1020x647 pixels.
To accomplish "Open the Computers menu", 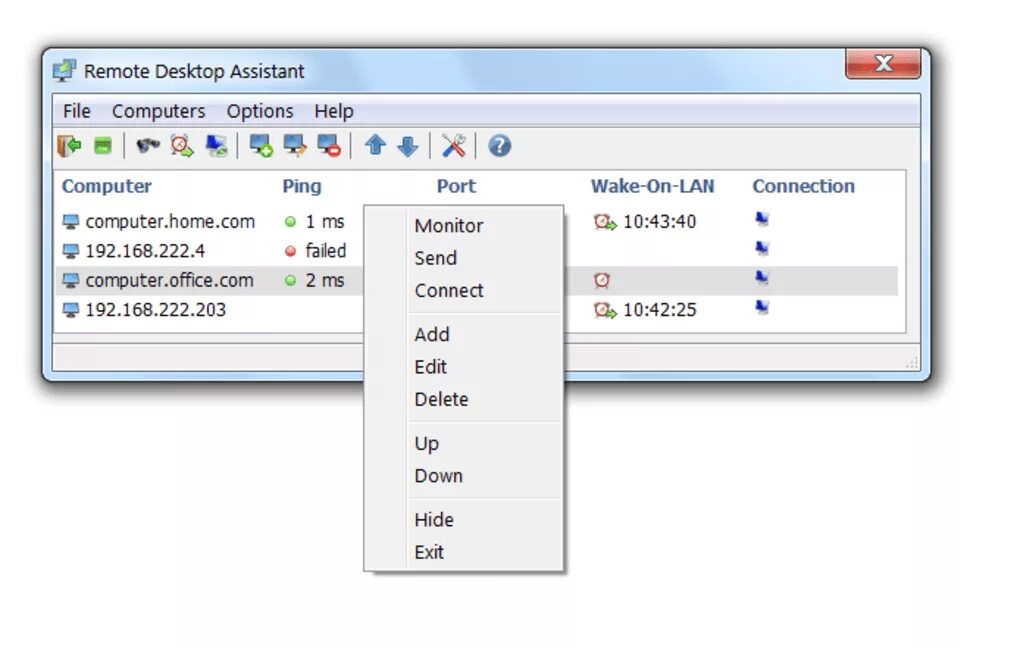I will tap(159, 111).
